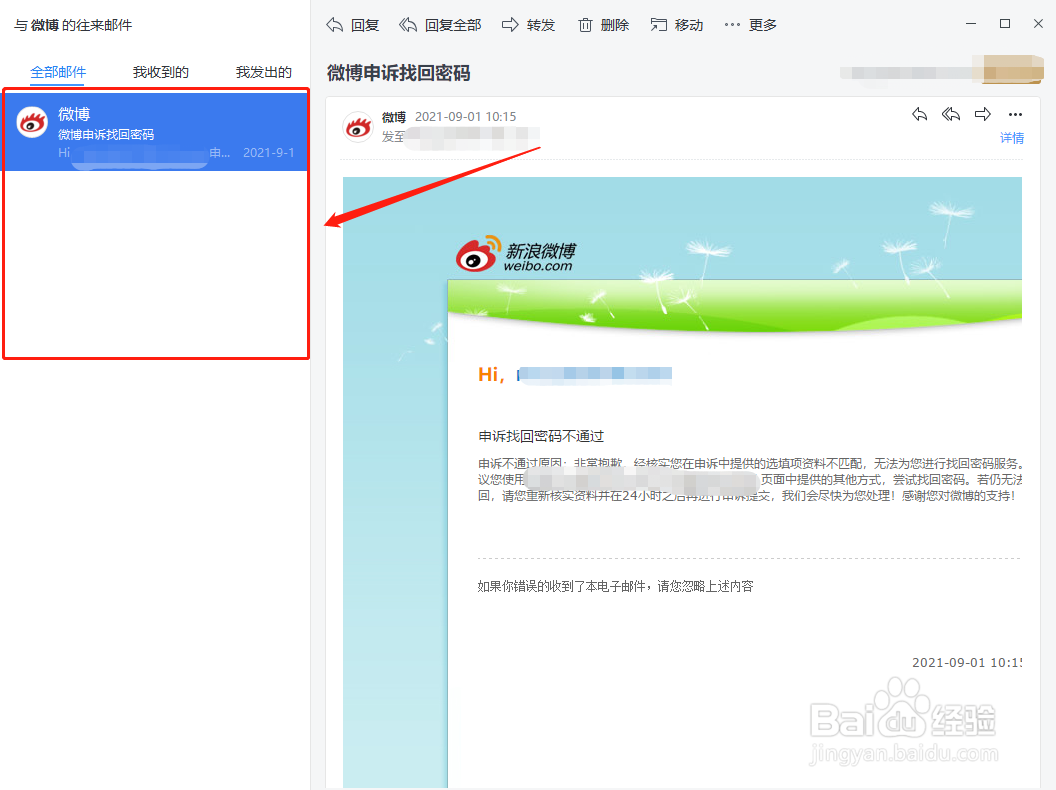Click the 申诉找回密码不通过 heading text

541,436
